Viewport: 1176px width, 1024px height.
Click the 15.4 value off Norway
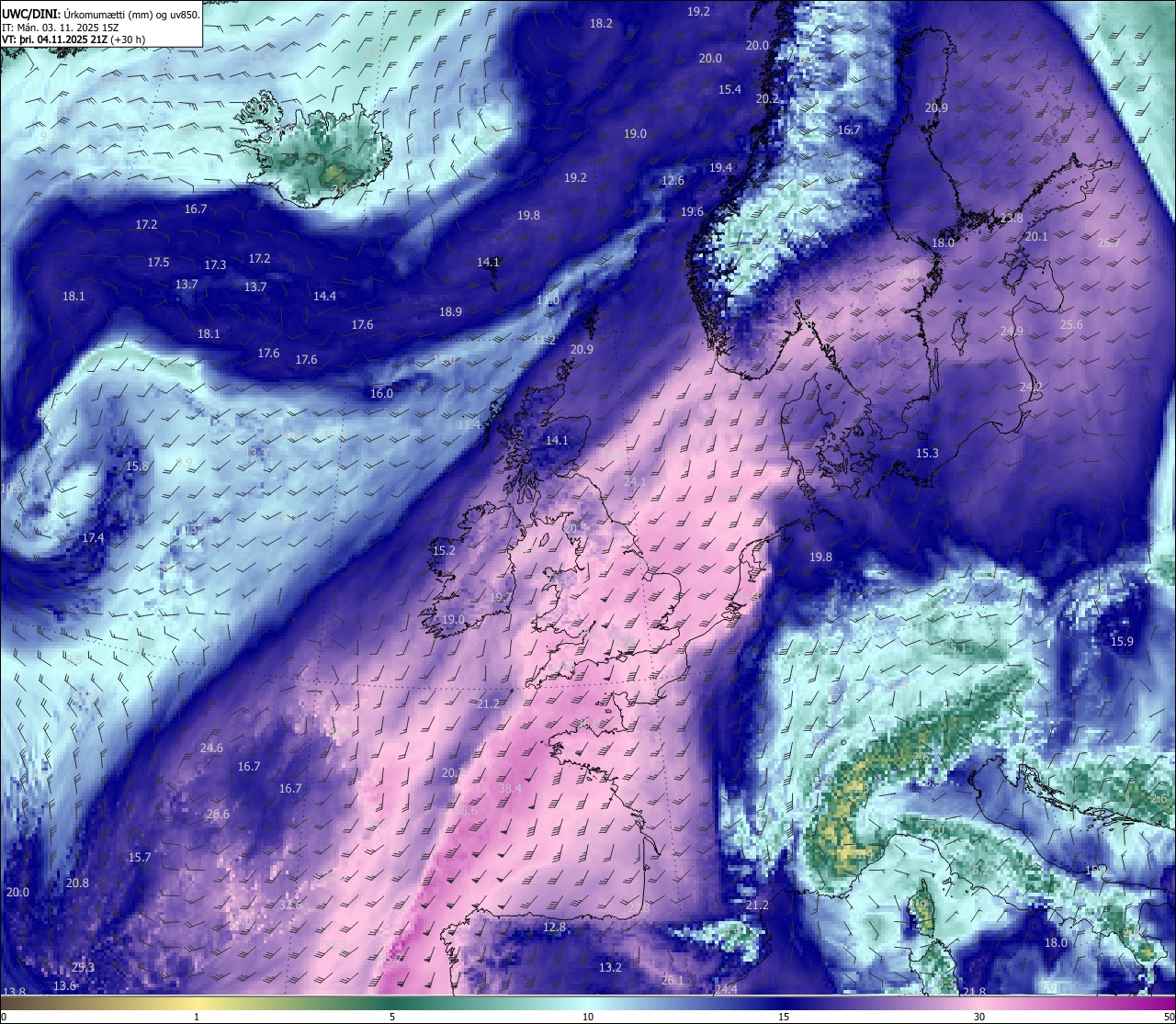point(729,89)
